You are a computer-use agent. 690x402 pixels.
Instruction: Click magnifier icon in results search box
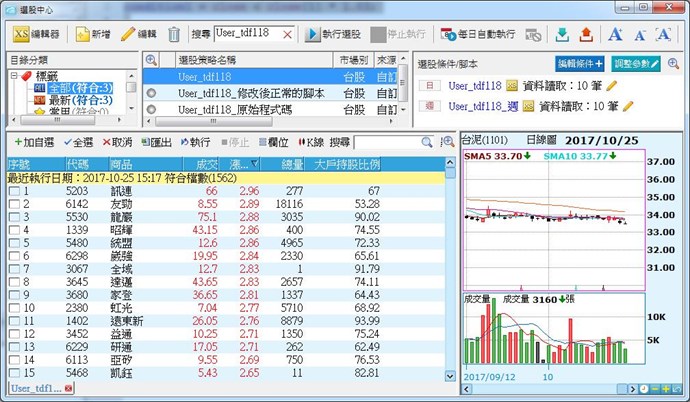(x=427, y=142)
